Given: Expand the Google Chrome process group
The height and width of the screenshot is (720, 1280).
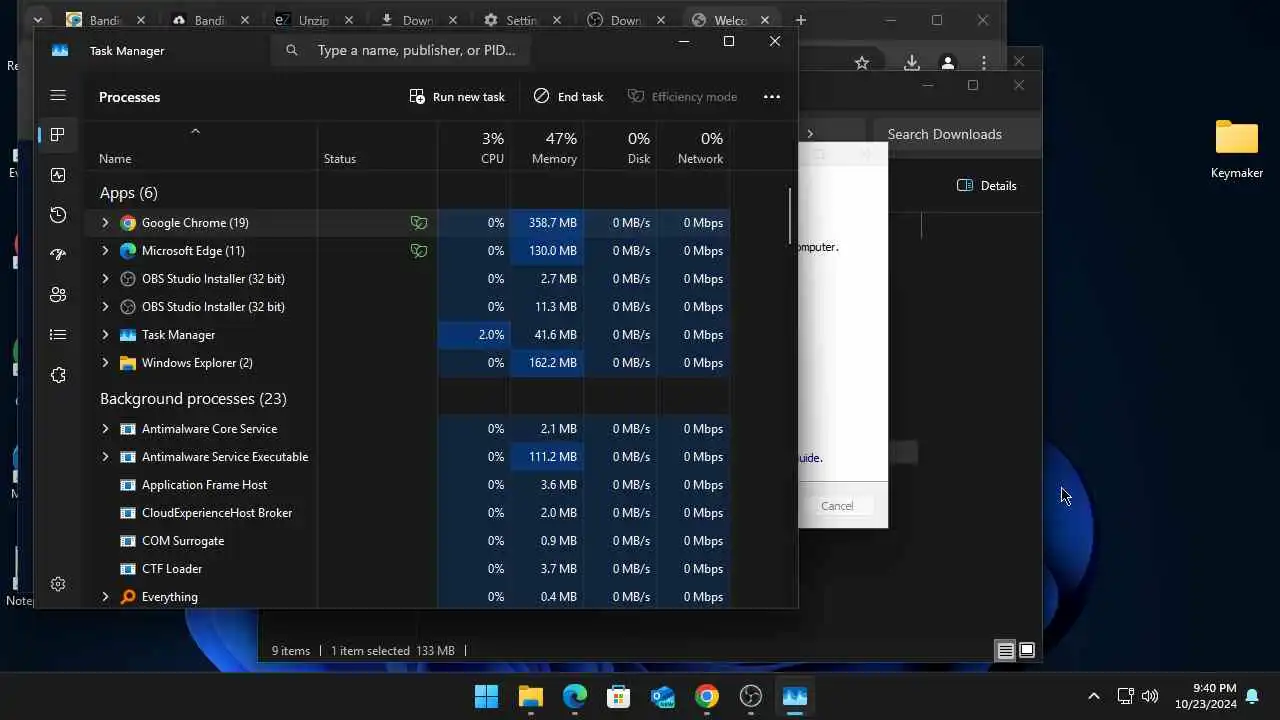Looking at the screenshot, I should (x=105, y=223).
